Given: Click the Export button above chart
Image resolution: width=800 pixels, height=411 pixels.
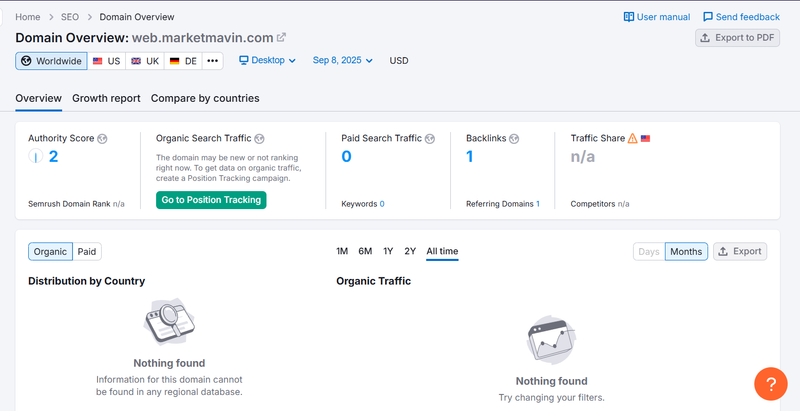Looking at the screenshot, I should point(740,251).
